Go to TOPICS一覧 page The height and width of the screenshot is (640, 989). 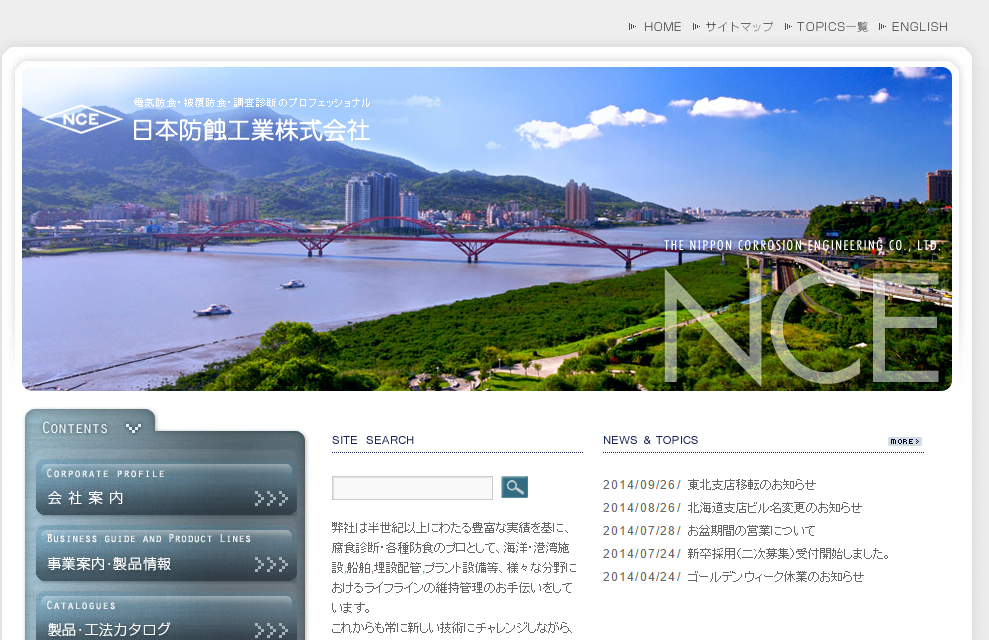click(832, 27)
